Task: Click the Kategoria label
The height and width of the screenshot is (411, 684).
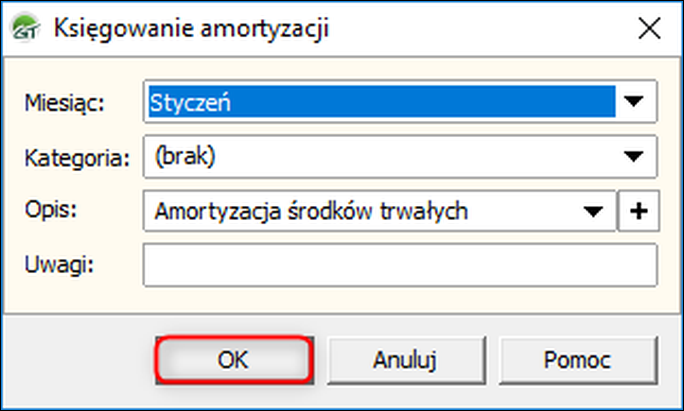Action: pos(77,158)
